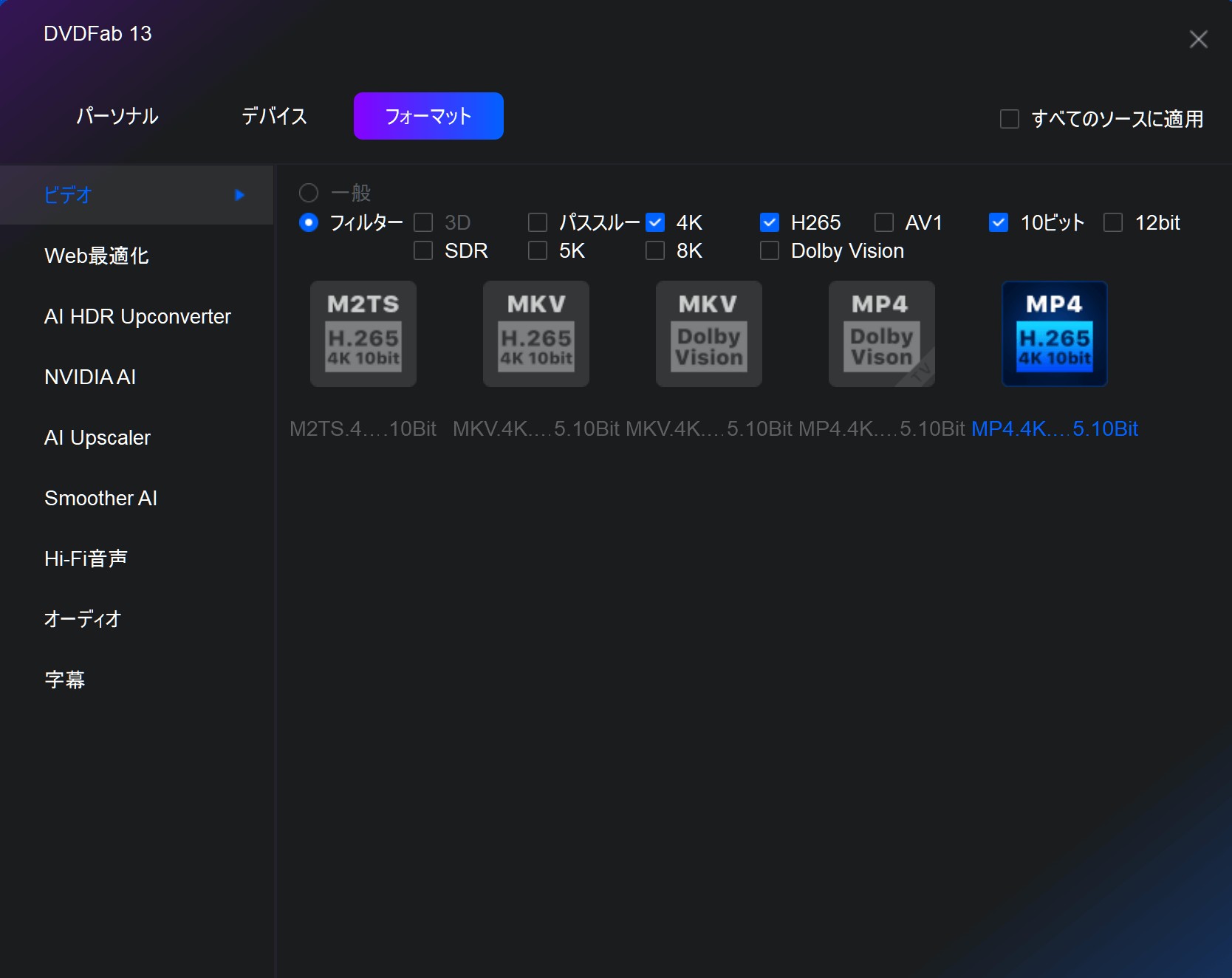Switch to the デバイス tab
The width and height of the screenshot is (1232, 978).
[274, 116]
